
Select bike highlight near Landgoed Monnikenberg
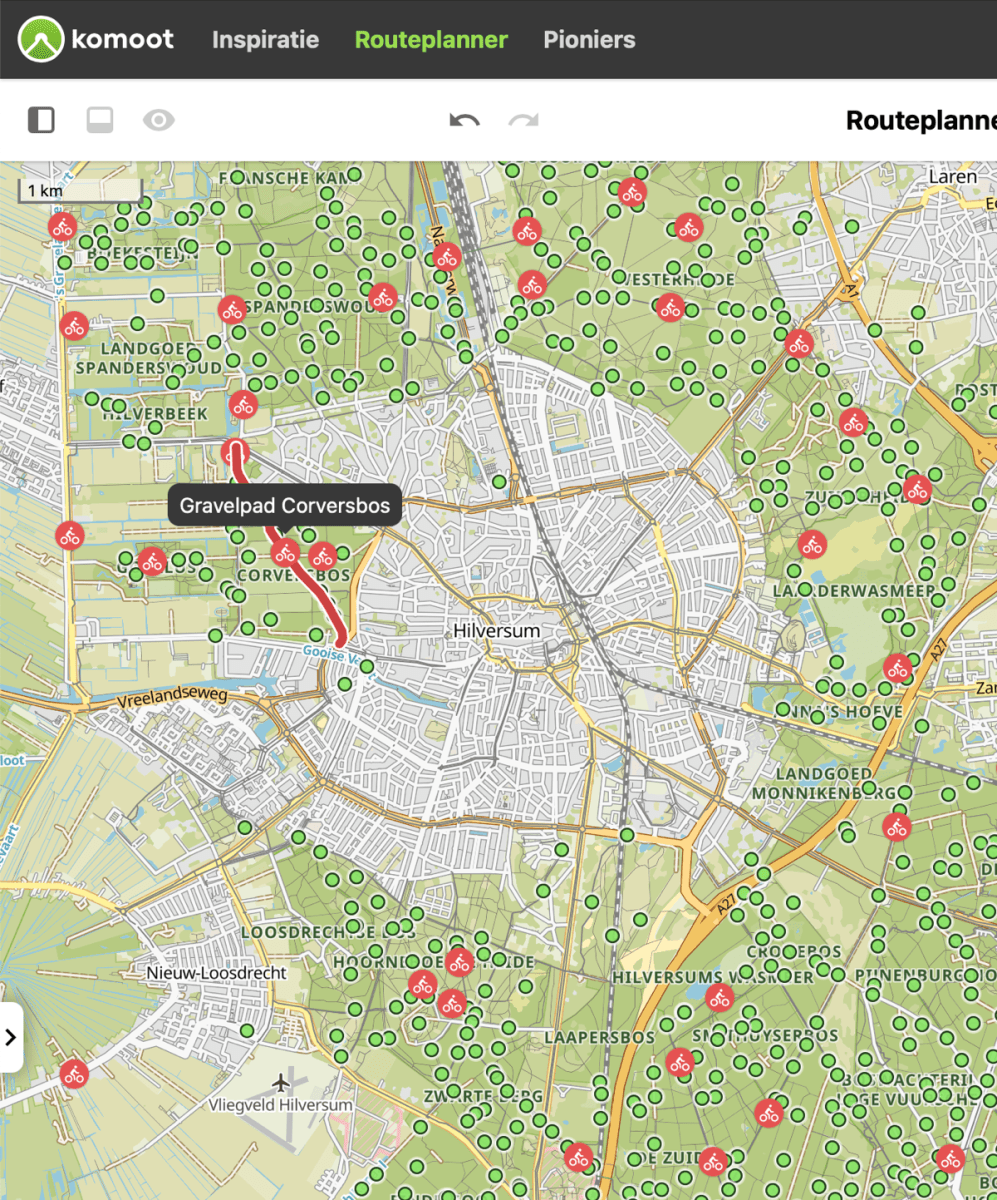[896, 827]
